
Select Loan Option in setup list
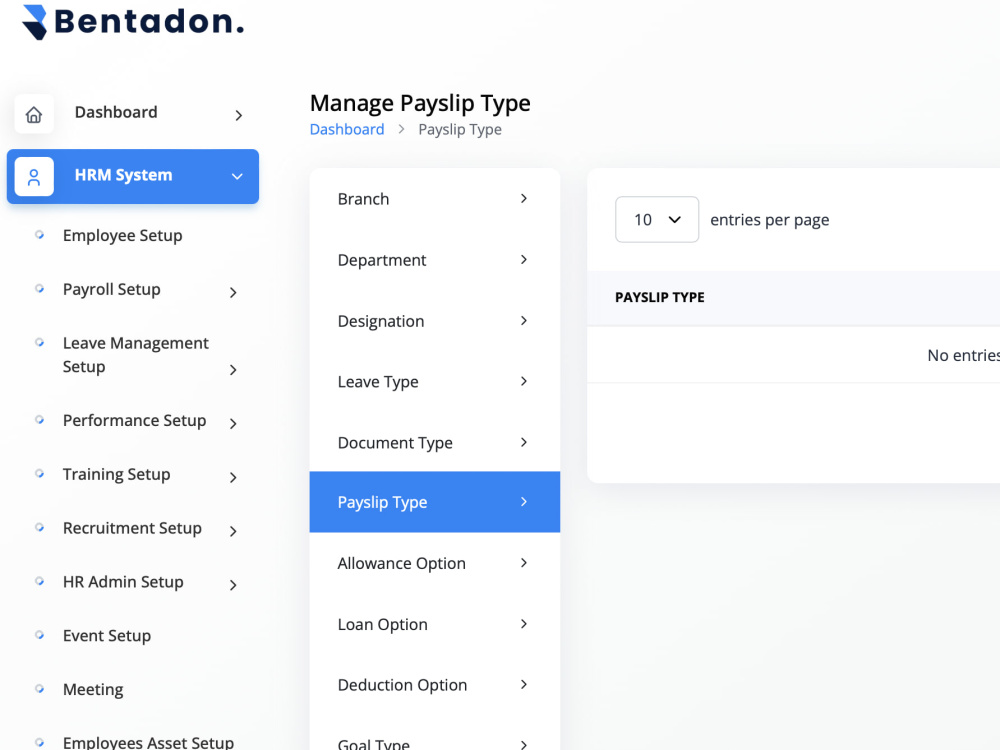click(435, 624)
